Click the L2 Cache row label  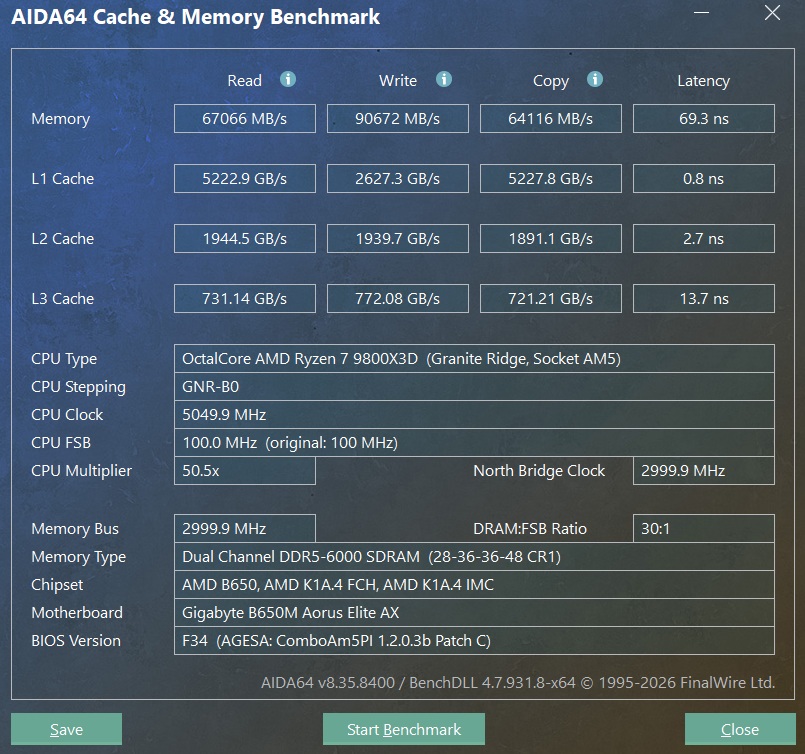(x=63, y=239)
